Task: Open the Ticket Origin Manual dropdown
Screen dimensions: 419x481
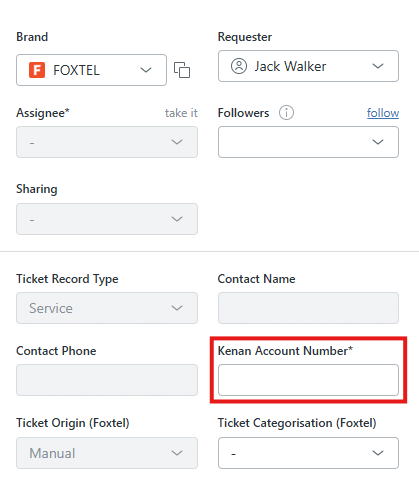Action: pyautogui.click(x=107, y=453)
